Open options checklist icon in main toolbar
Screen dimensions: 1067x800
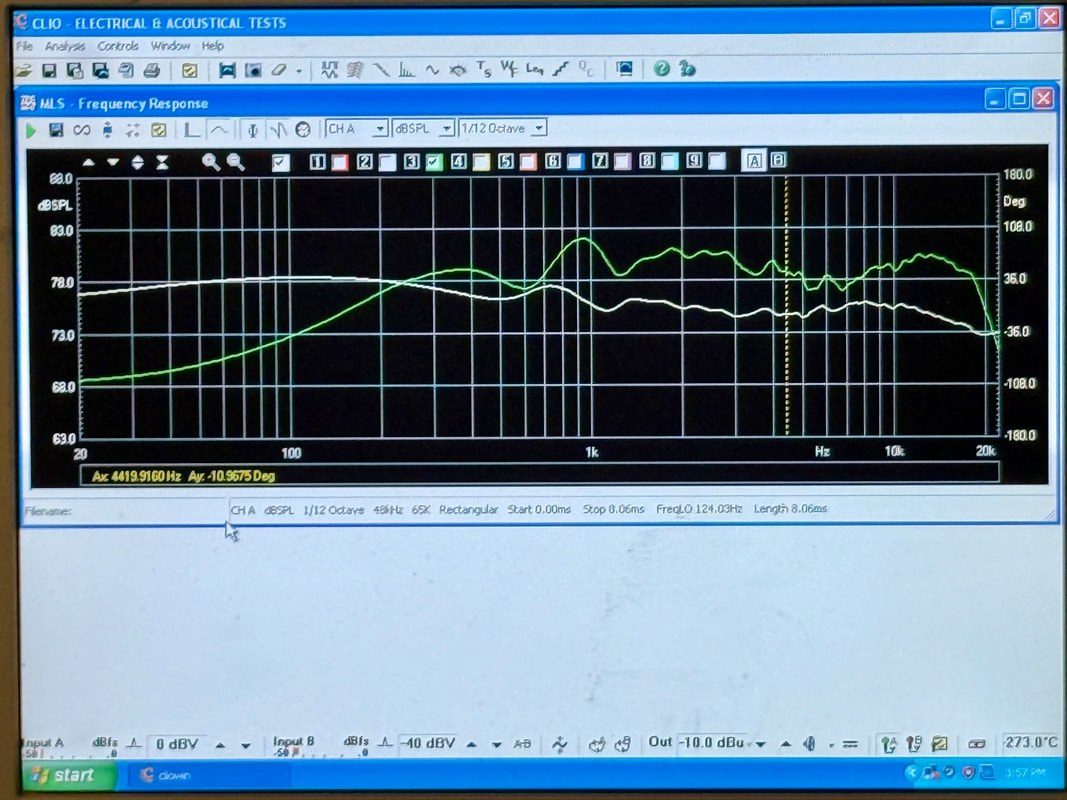pyautogui.click(x=190, y=70)
